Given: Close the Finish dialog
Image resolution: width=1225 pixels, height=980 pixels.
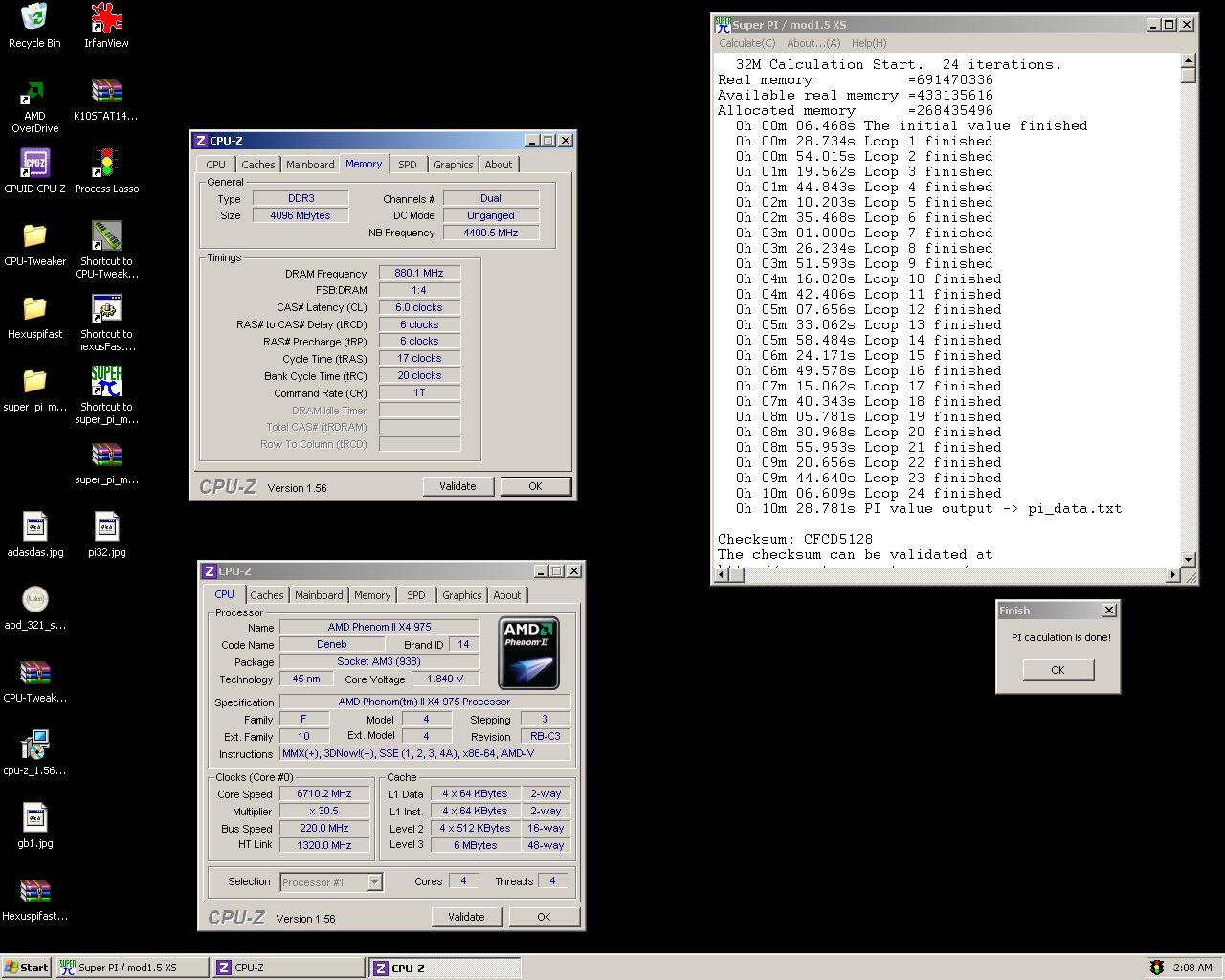Looking at the screenshot, I should (x=1108, y=610).
